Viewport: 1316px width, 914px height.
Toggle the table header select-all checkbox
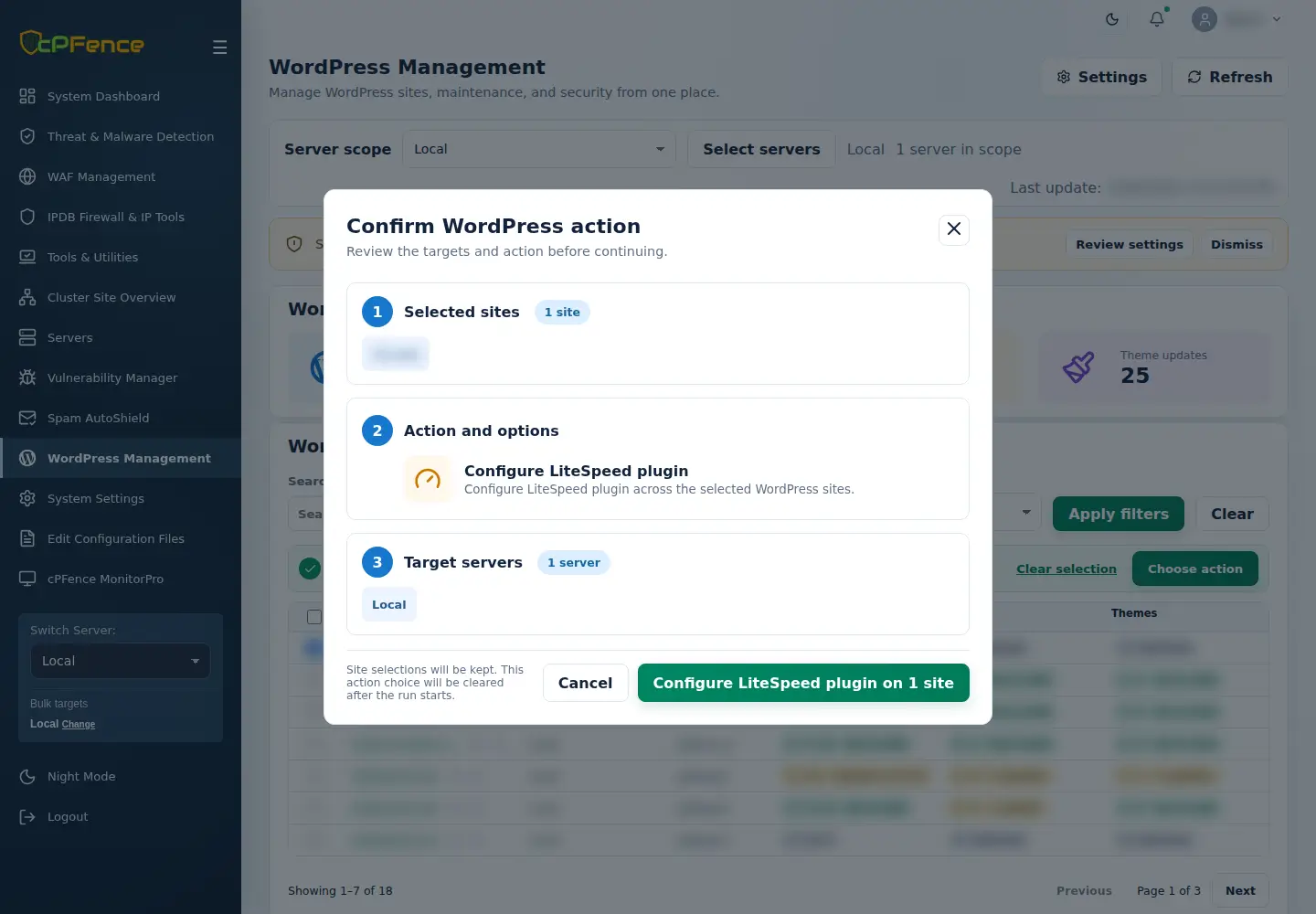point(314,617)
